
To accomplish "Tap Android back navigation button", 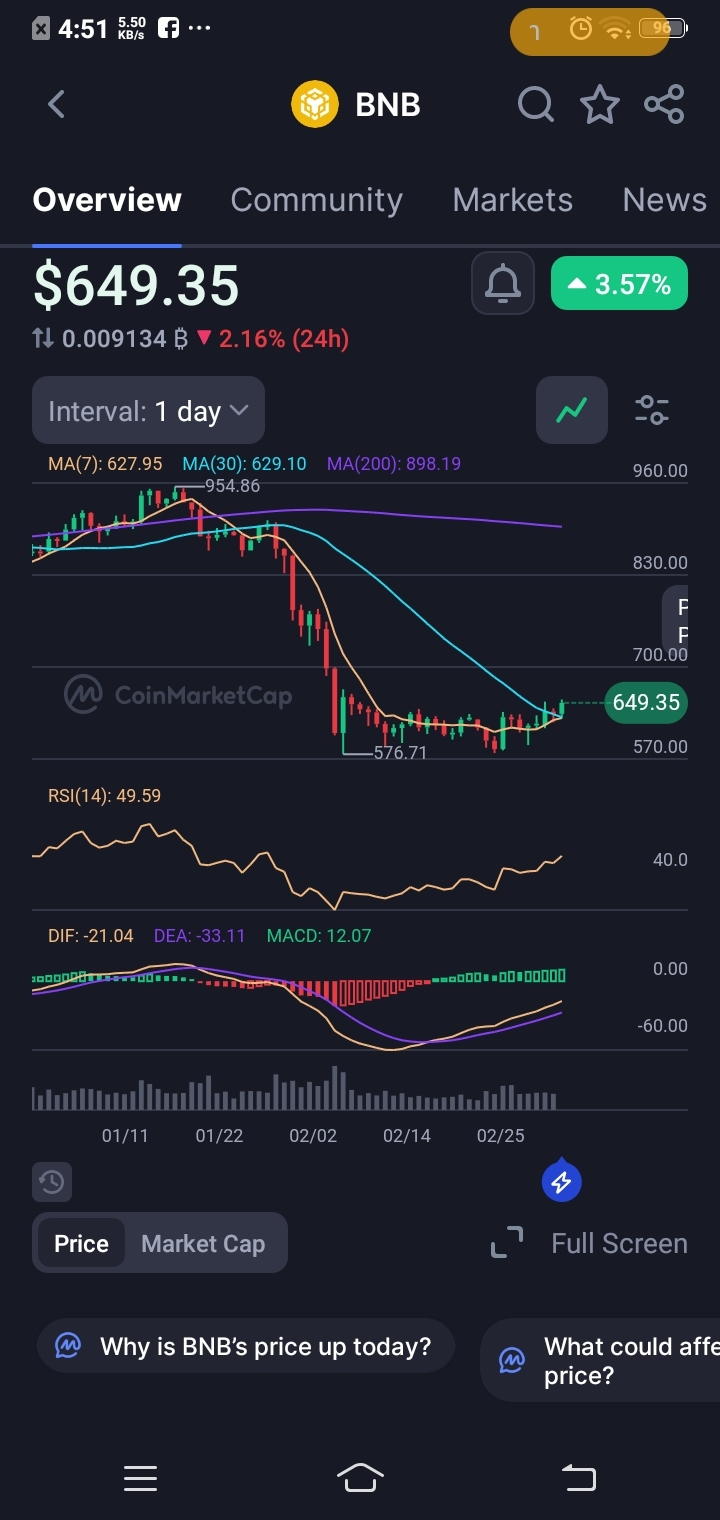I will [x=579, y=1478].
